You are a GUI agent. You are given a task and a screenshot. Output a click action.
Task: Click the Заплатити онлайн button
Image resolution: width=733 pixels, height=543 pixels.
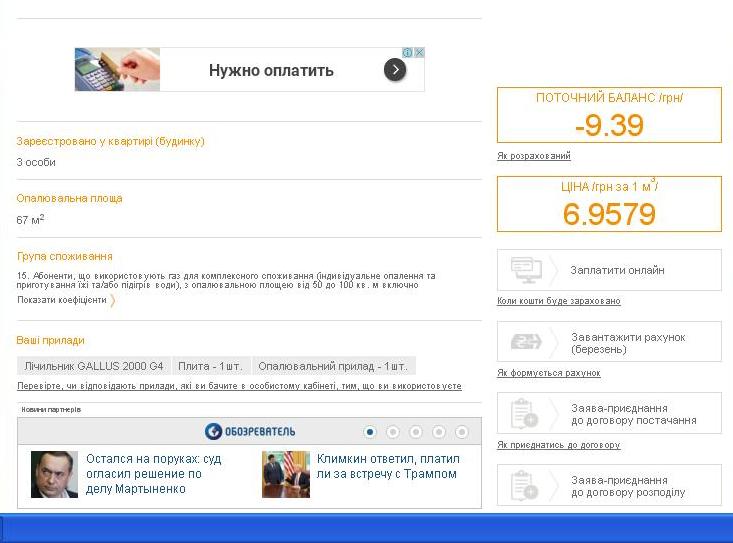click(609, 270)
